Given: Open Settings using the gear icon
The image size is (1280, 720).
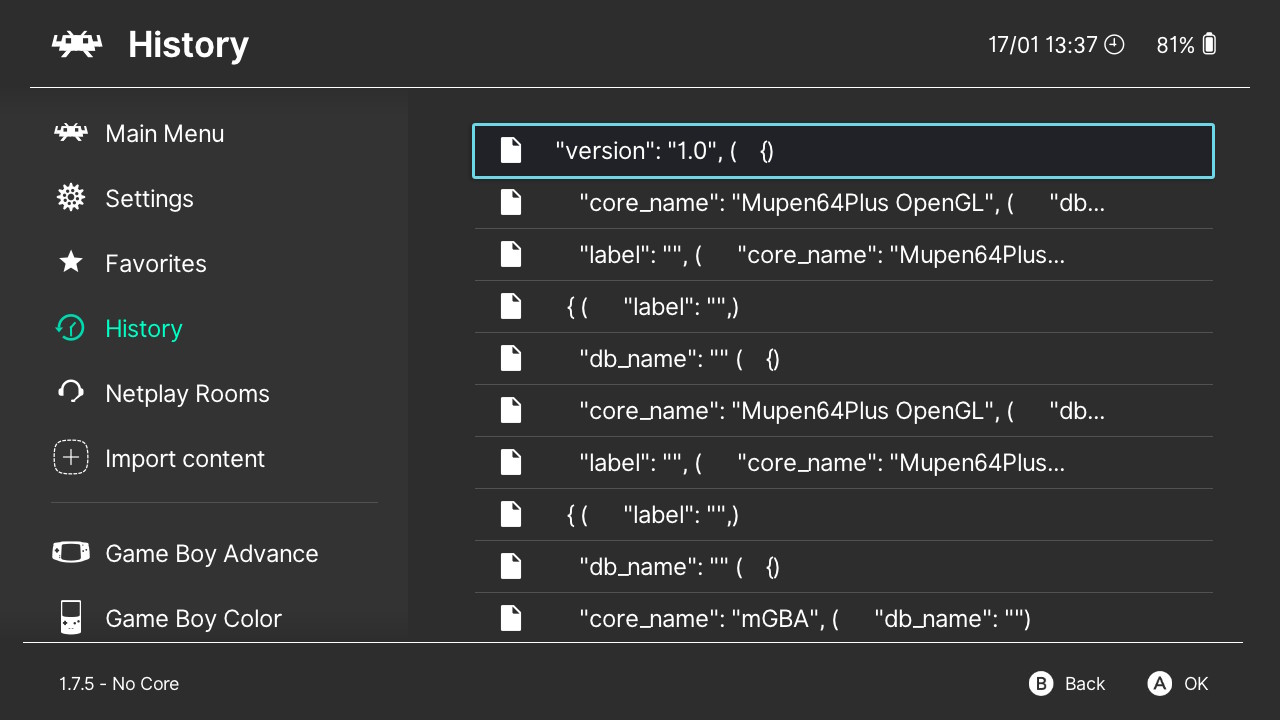Looking at the screenshot, I should click(70, 198).
